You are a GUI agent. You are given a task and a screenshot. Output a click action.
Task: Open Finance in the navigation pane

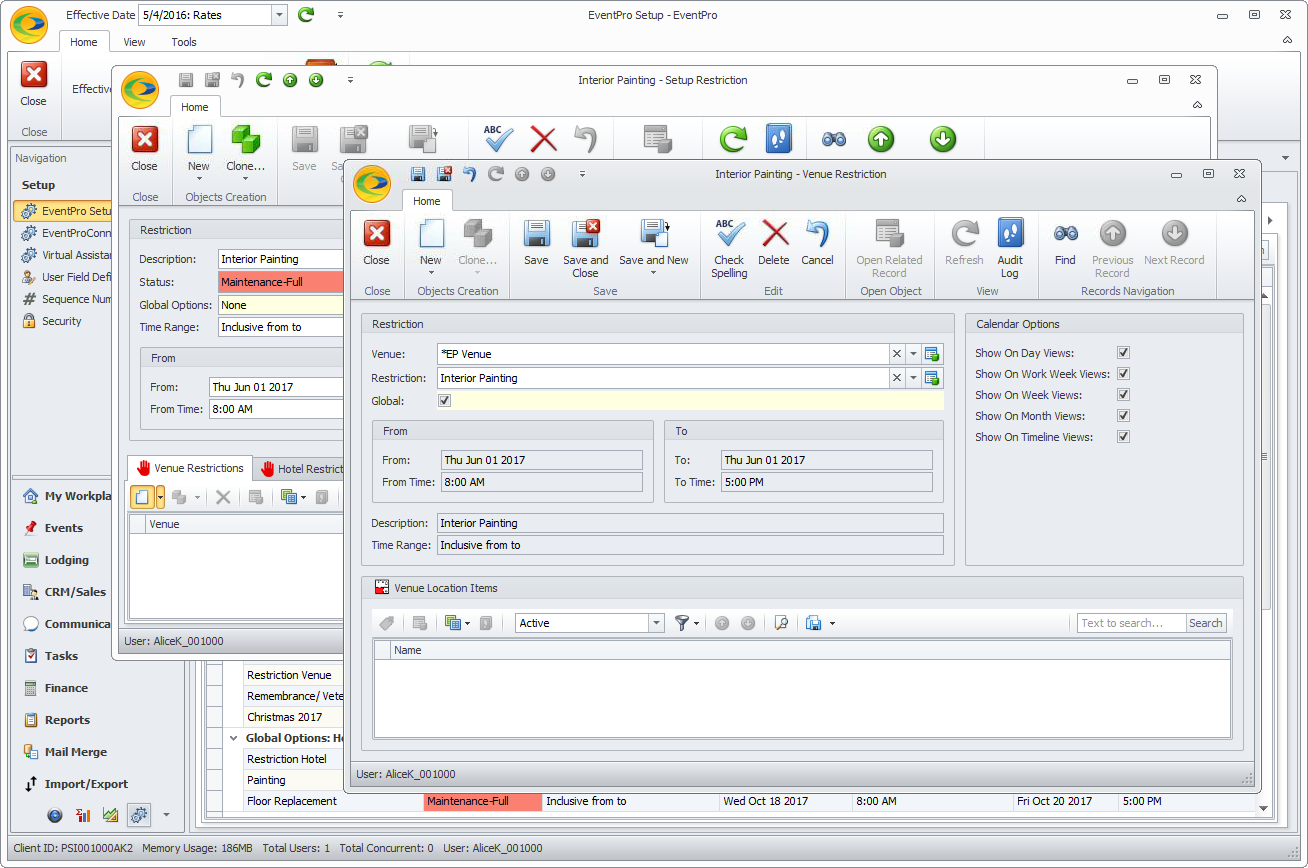[66, 688]
